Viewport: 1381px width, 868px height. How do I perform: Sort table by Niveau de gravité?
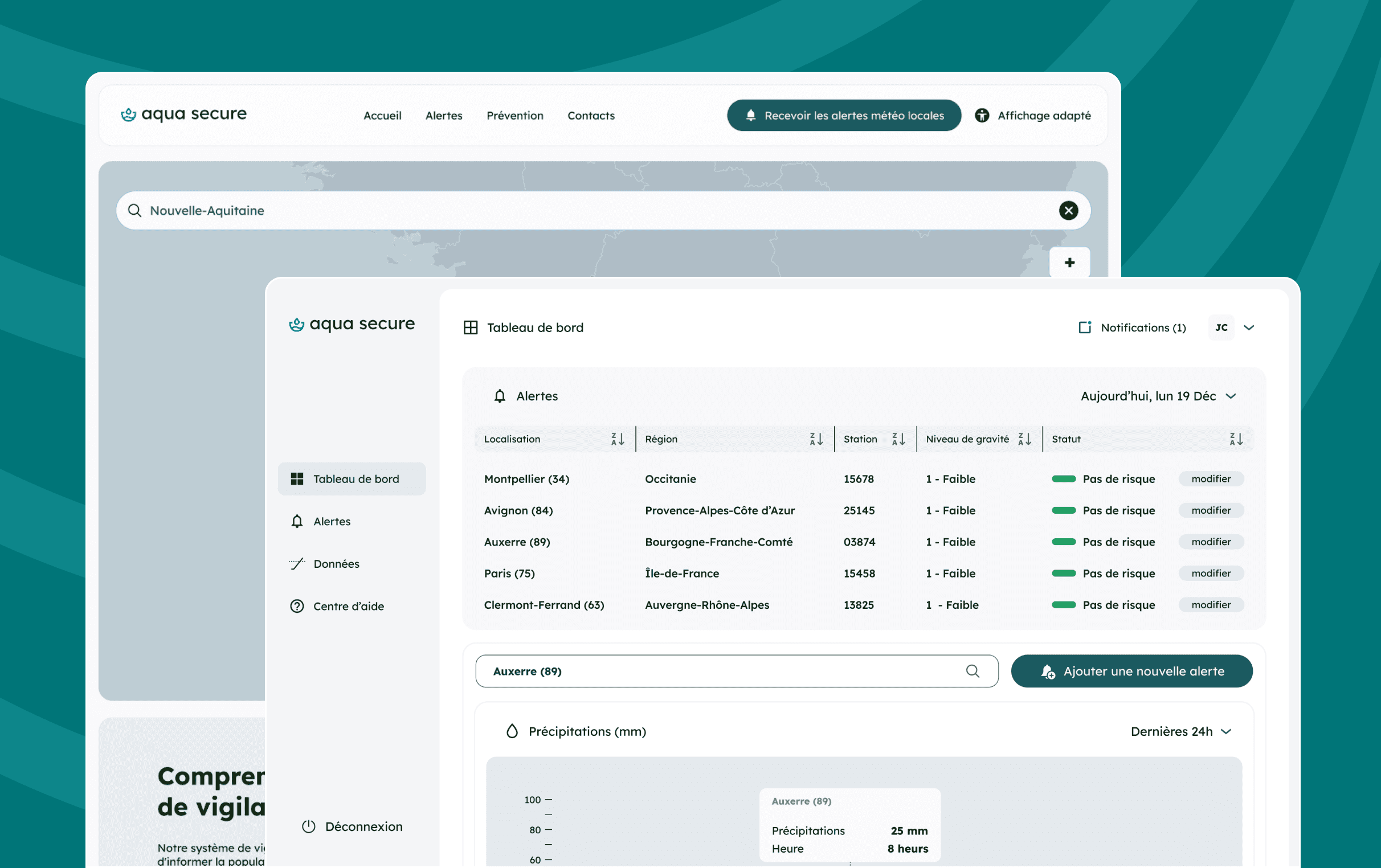pos(1025,439)
